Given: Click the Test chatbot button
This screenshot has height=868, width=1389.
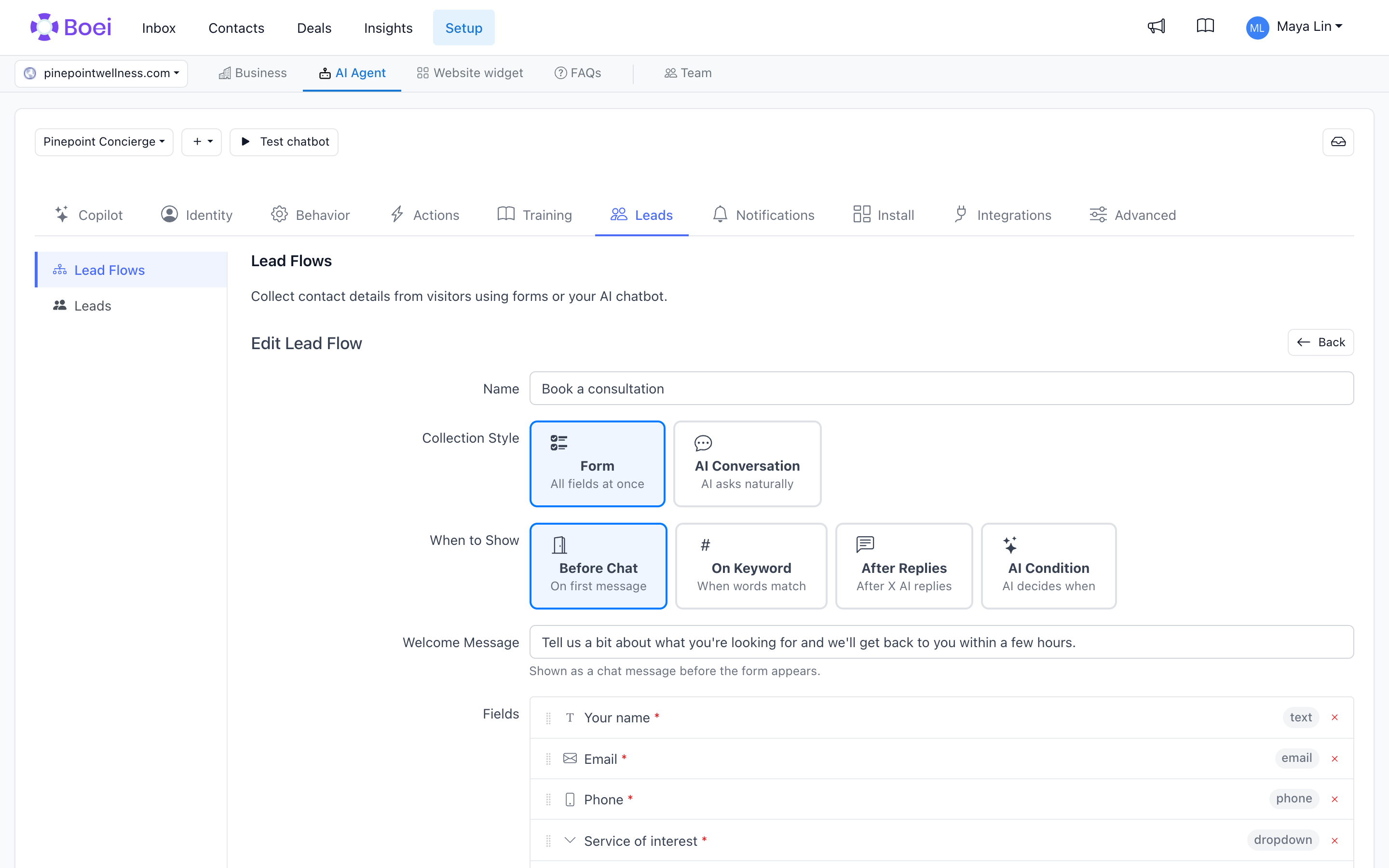Looking at the screenshot, I should pos(284,142).
